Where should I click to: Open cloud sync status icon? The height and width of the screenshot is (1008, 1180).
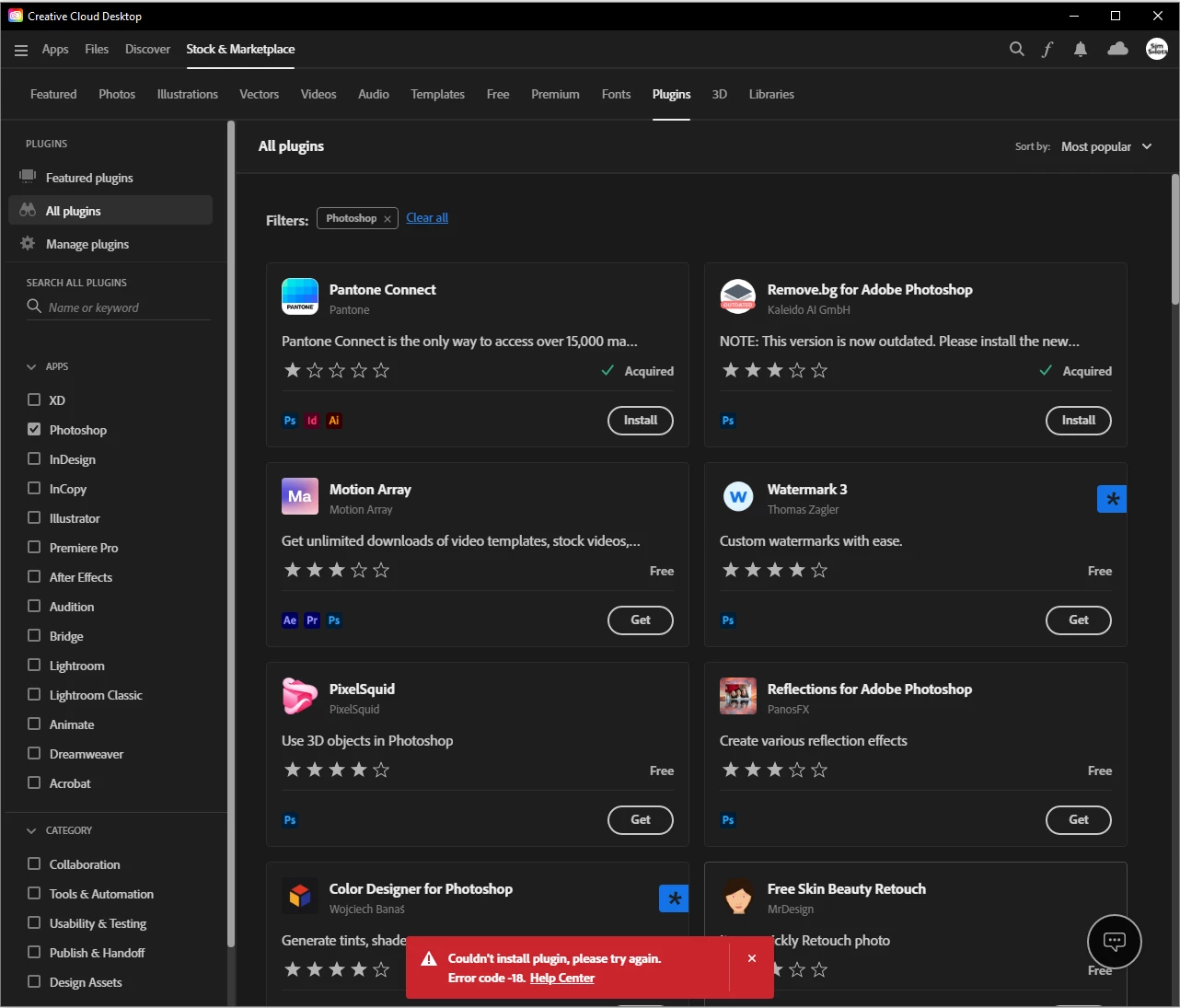coord(1117,49)
